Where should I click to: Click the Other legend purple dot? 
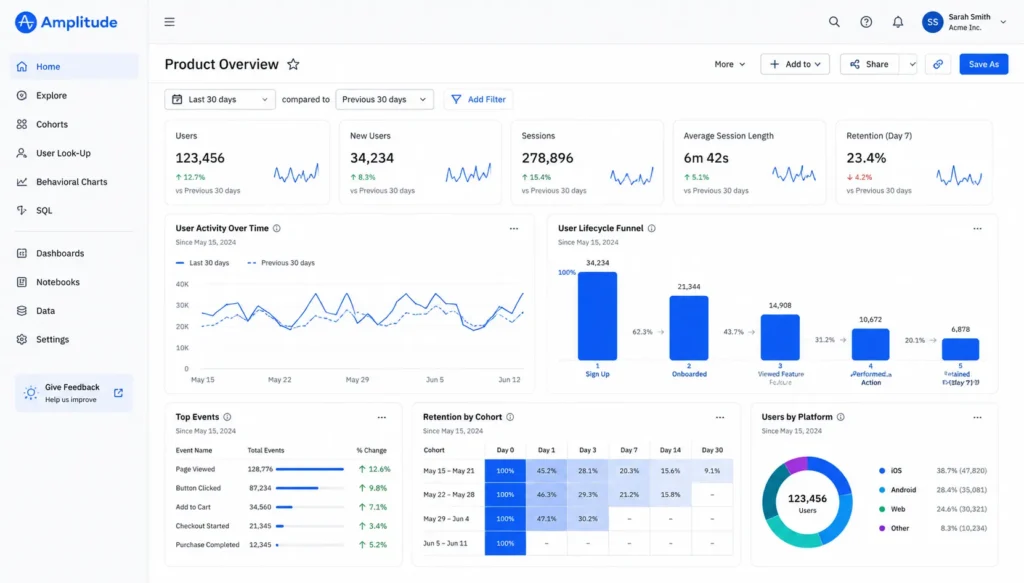(x=882, y=528)
